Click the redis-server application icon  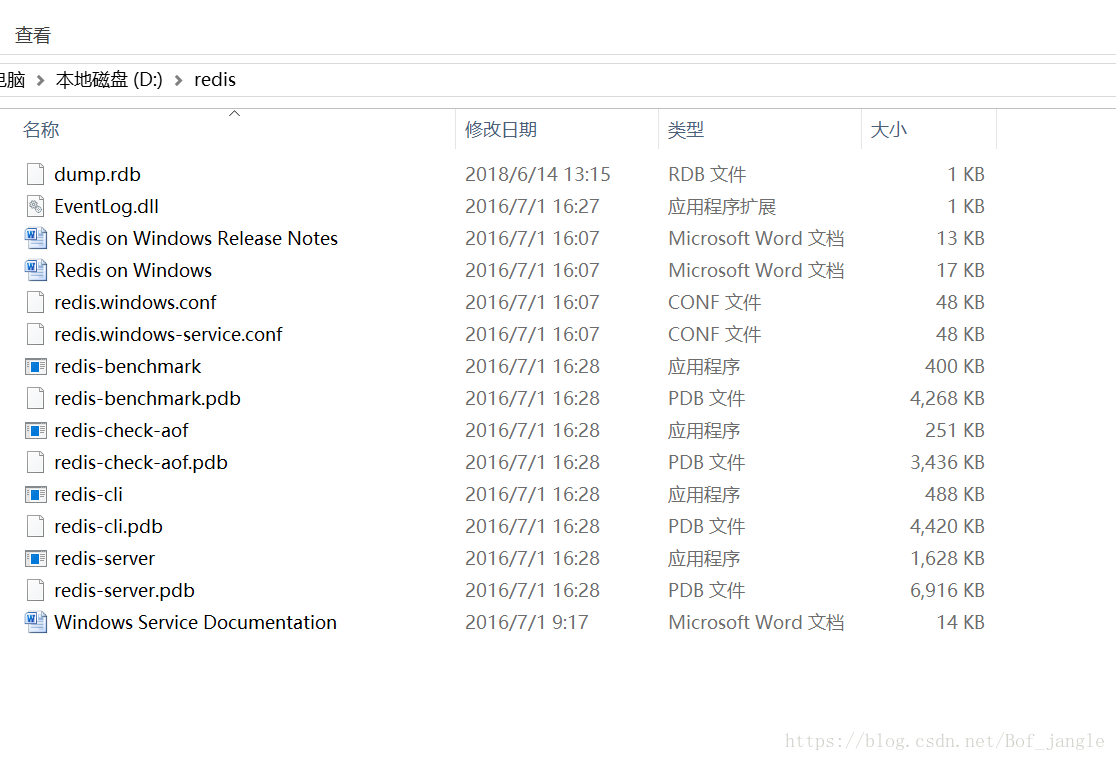click(36, 559)
